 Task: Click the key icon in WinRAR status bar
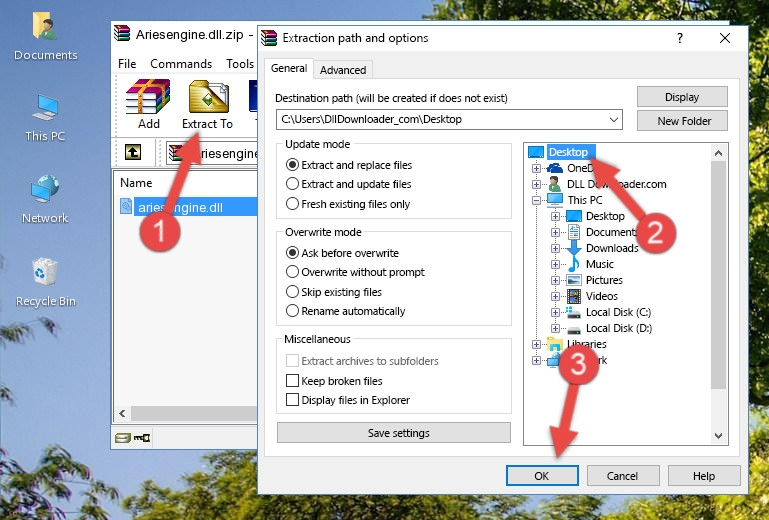pyautogui.click(x=142, y=438)
